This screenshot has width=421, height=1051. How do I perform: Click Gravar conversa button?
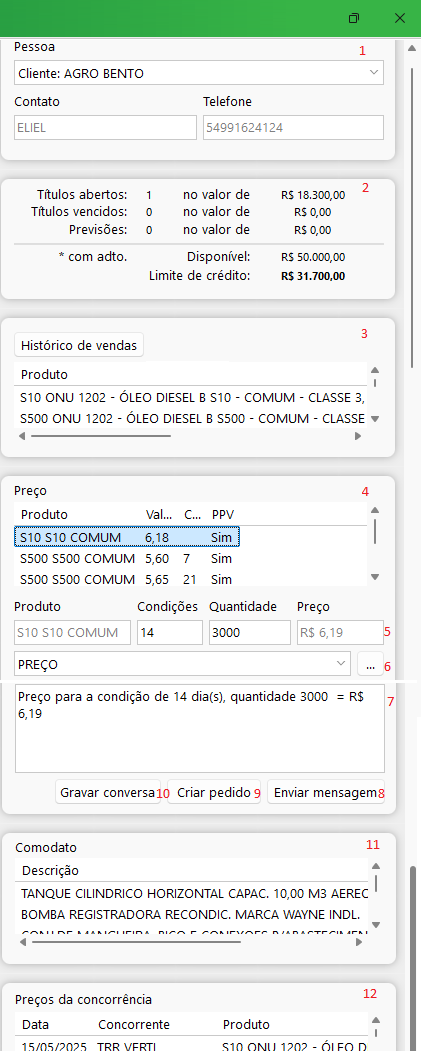coord(108,792)
